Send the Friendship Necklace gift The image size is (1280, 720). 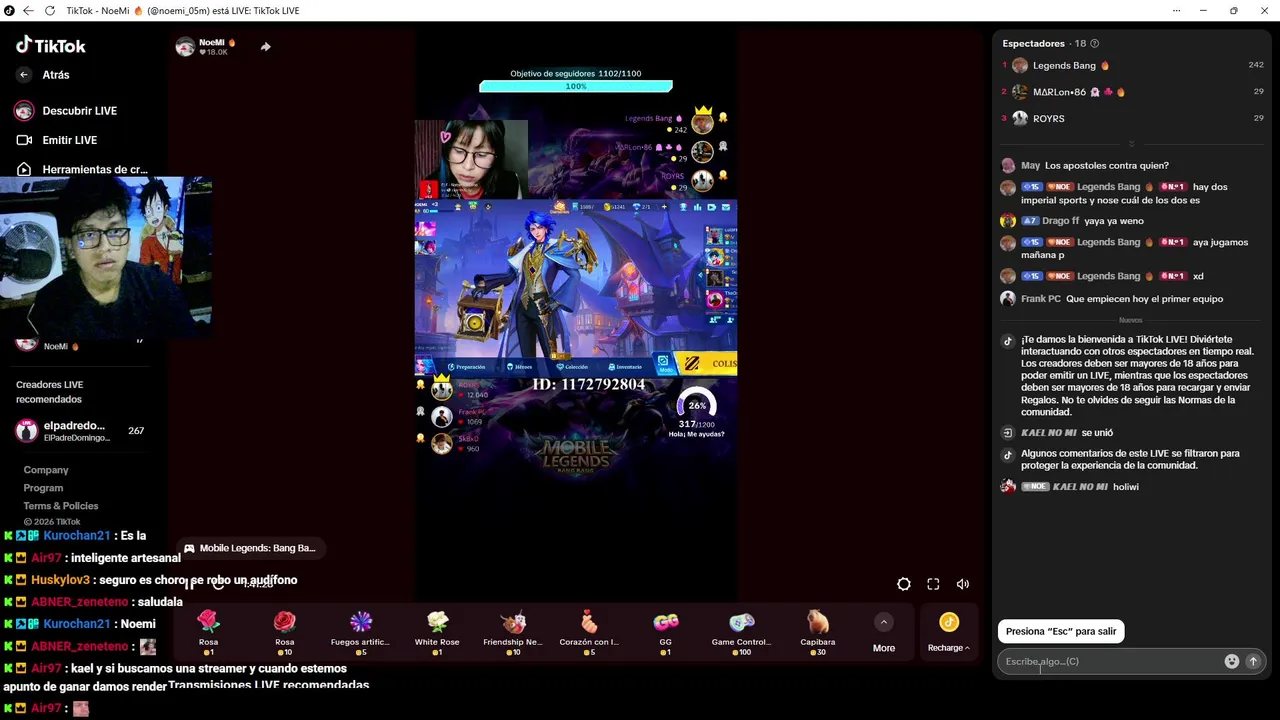(513, 632)
